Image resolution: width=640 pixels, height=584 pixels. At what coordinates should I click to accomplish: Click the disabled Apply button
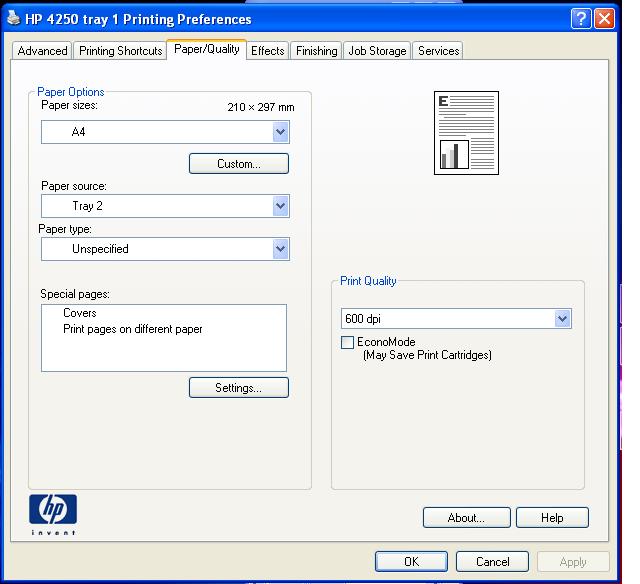click(573, 562)
